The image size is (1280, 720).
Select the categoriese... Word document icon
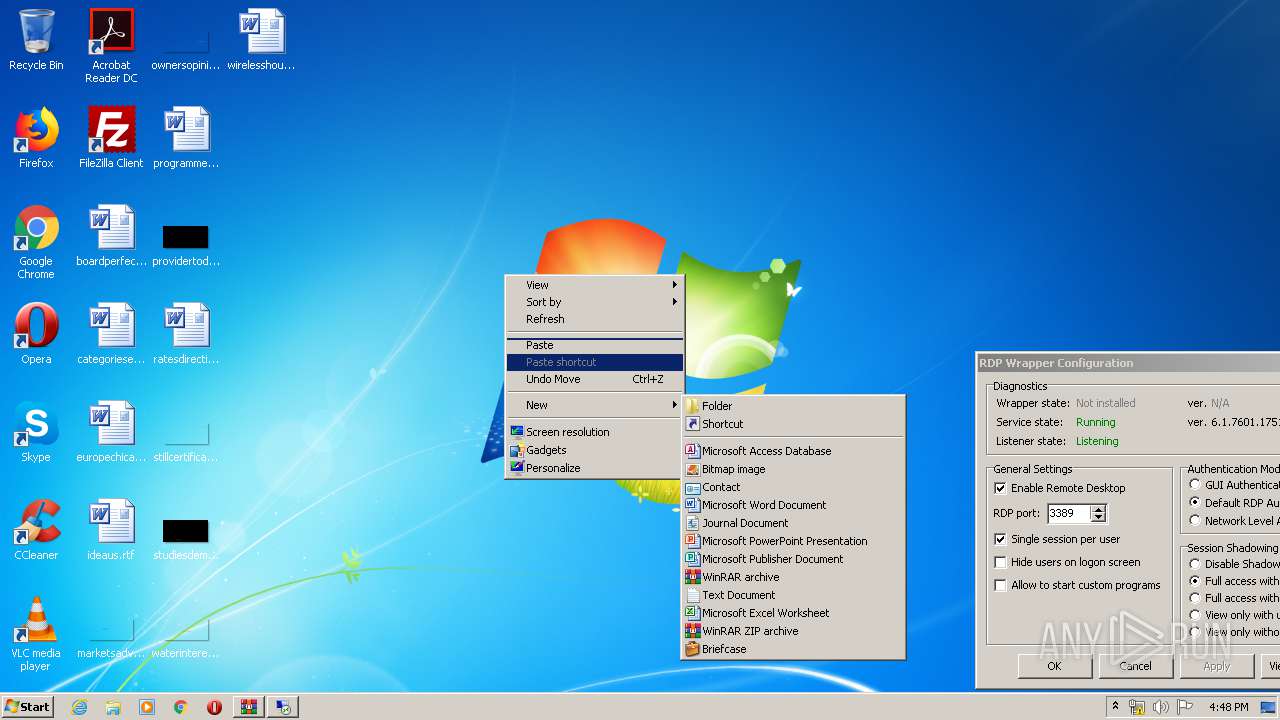point(111,334)
